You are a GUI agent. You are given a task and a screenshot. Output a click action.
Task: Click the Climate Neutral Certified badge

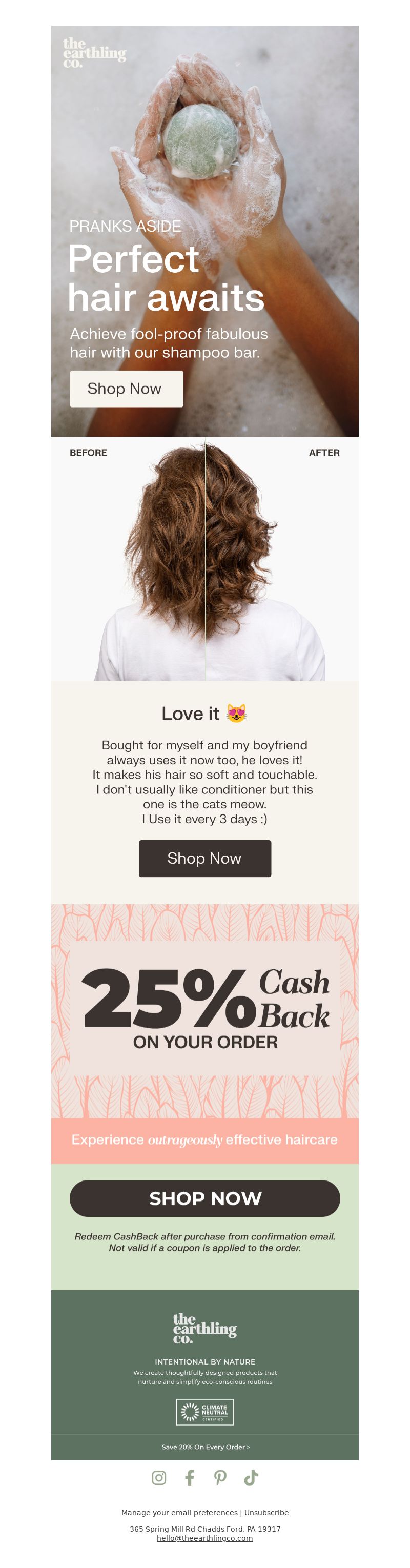(x=205, y=1412)
